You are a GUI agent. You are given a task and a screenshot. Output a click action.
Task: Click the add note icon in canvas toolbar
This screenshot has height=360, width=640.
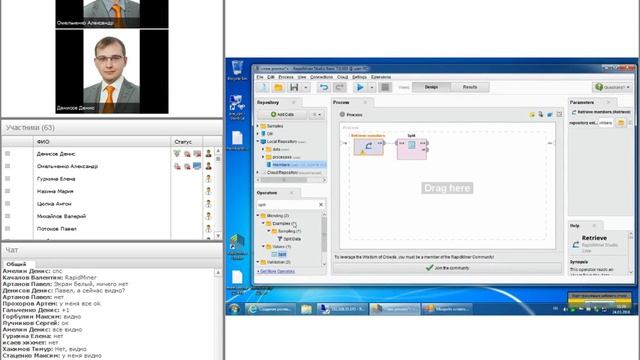[x=532, y=115]
